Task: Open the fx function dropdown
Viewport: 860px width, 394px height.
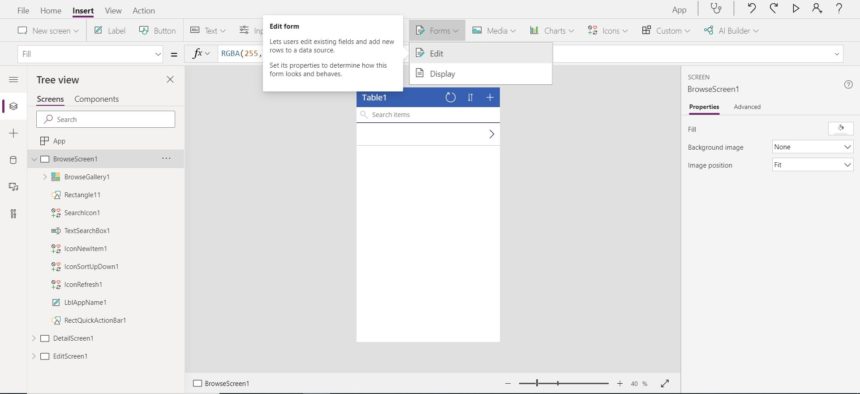Action: 201,53
